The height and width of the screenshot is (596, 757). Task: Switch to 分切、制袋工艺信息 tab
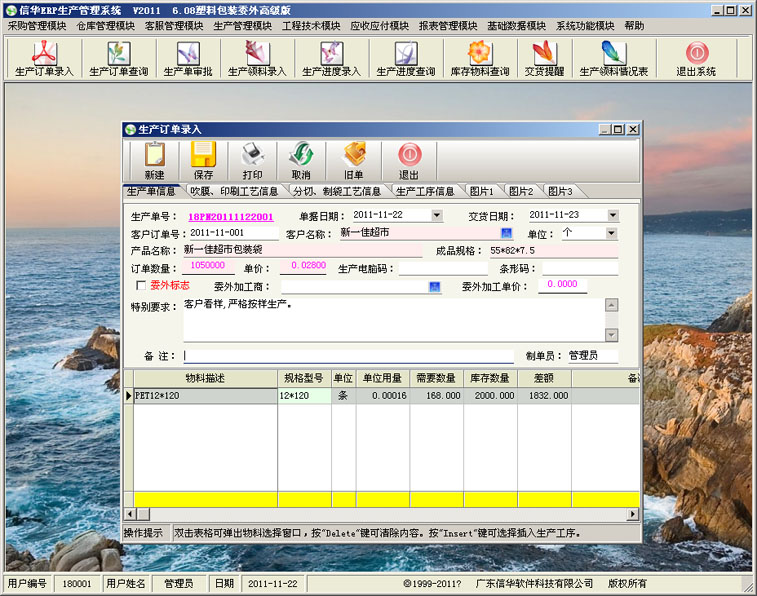[x=337, y=191]
